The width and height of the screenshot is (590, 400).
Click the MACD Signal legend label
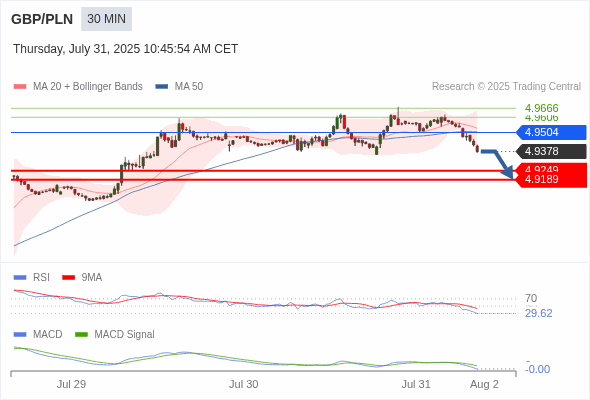[125, 335]
